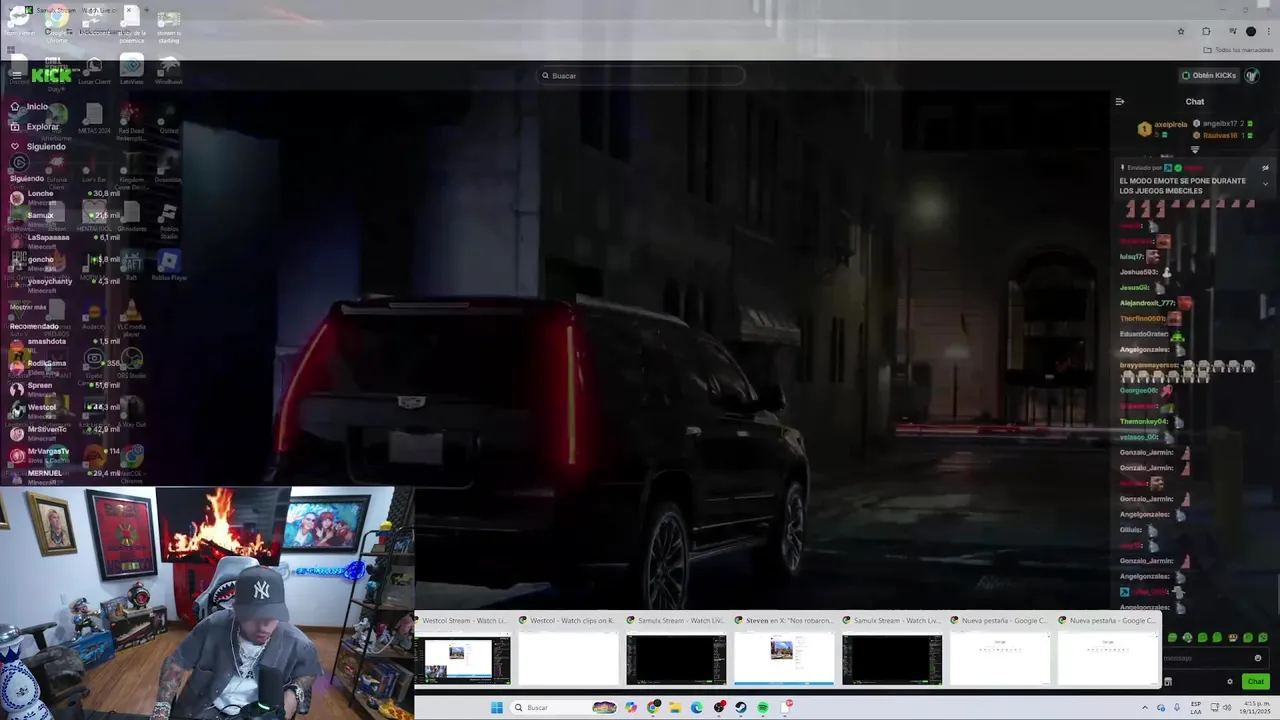
Task: Select 'Westcol - Watch clips on K' preview
Action: 568,650
